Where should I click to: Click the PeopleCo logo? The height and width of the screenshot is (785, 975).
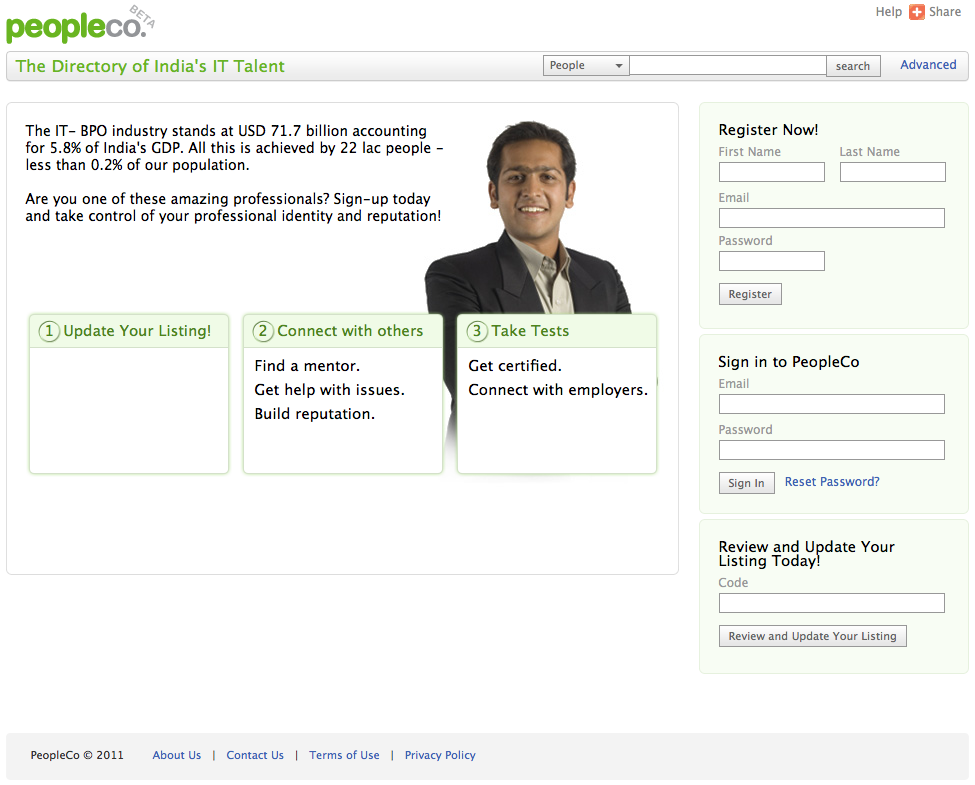point(80,25)
